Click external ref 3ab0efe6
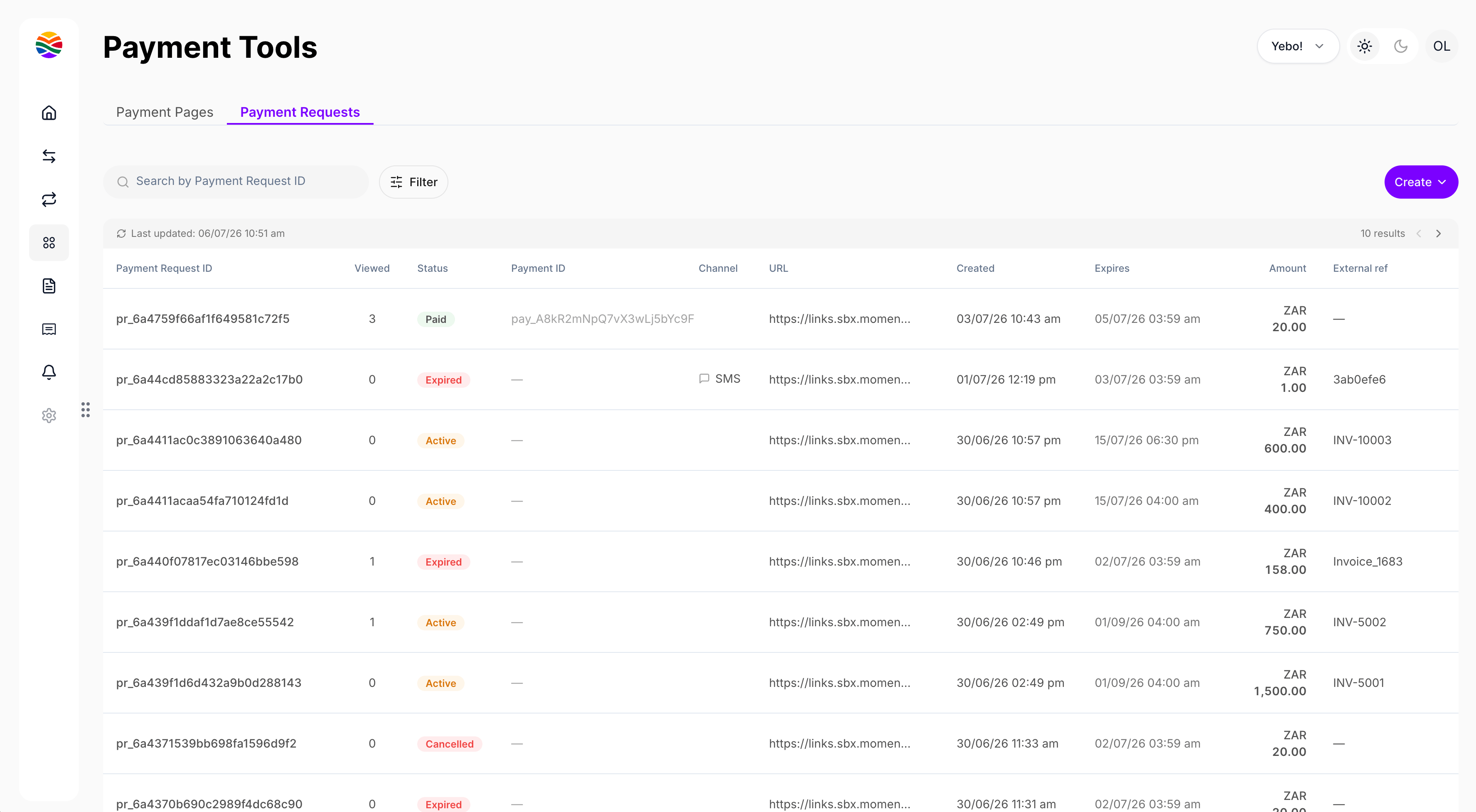 [1359, 379]
